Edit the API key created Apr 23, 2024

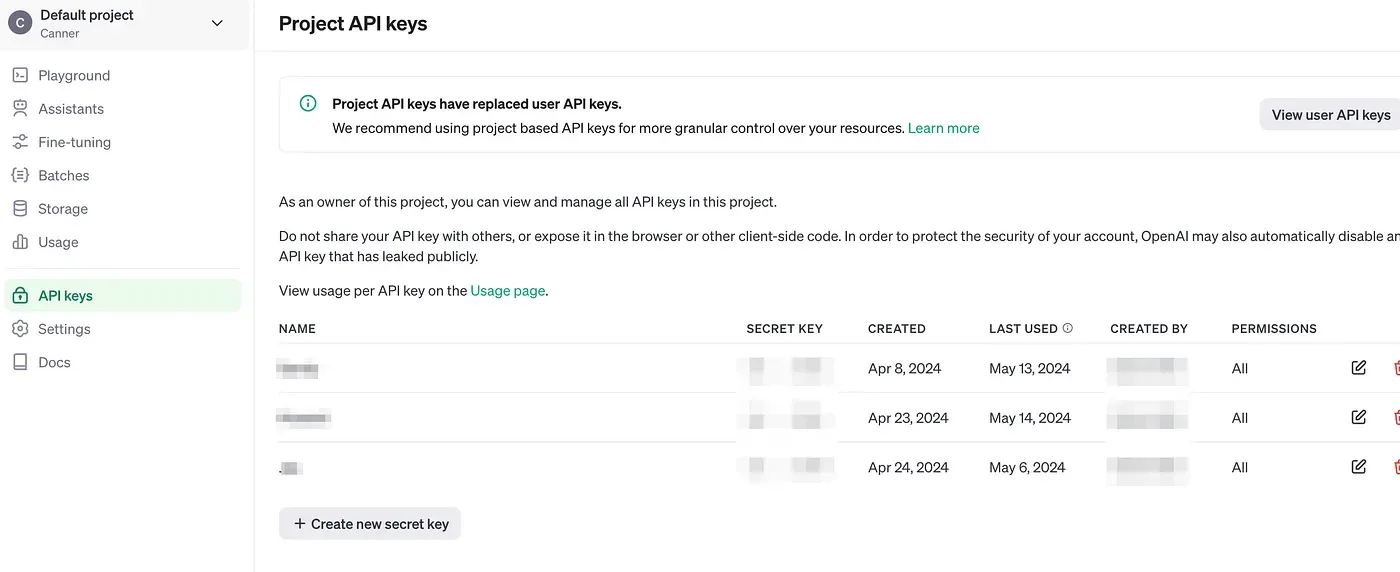tap(1358, 417)
